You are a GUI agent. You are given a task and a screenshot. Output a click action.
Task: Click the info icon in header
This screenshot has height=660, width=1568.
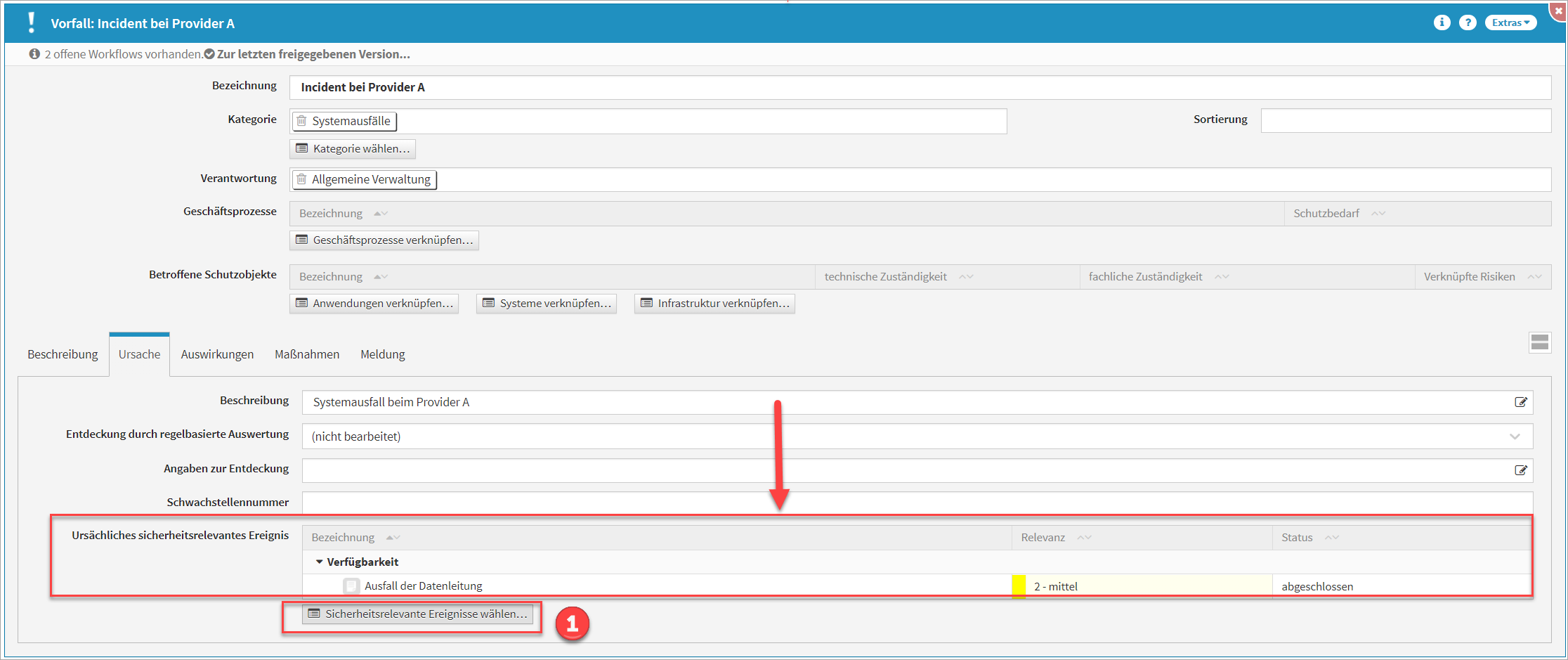coord(1442,22)
